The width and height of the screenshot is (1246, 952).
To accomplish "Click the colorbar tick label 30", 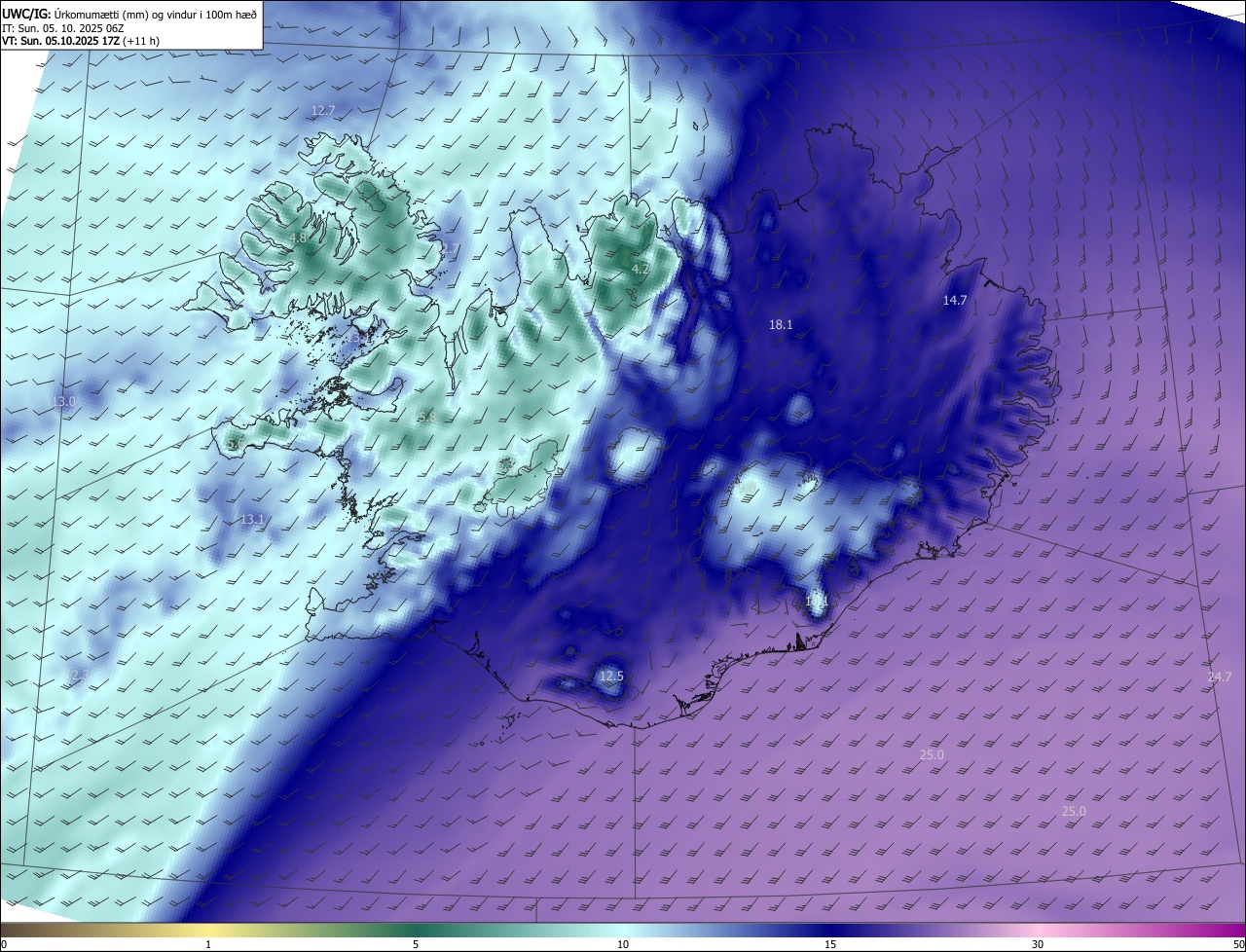I will coord(1038,945).
